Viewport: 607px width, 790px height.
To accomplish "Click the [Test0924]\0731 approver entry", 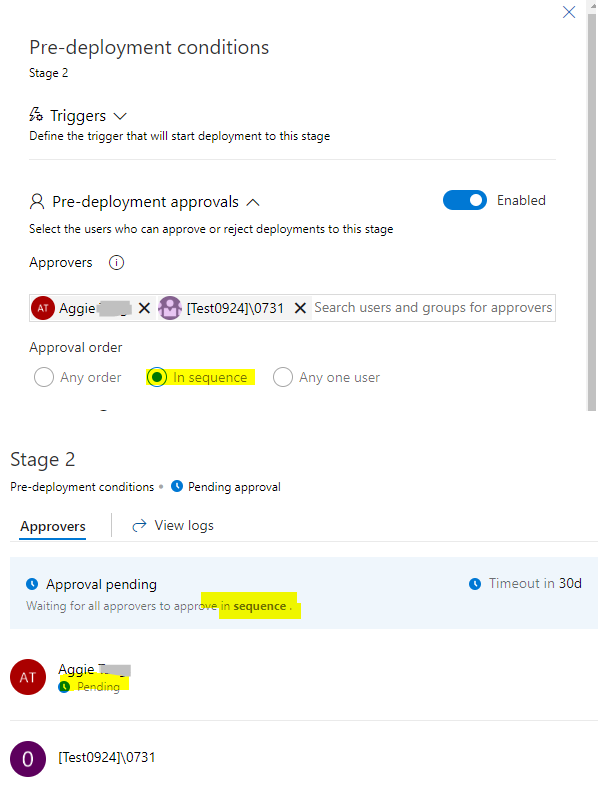I will (x=107, y=757).
